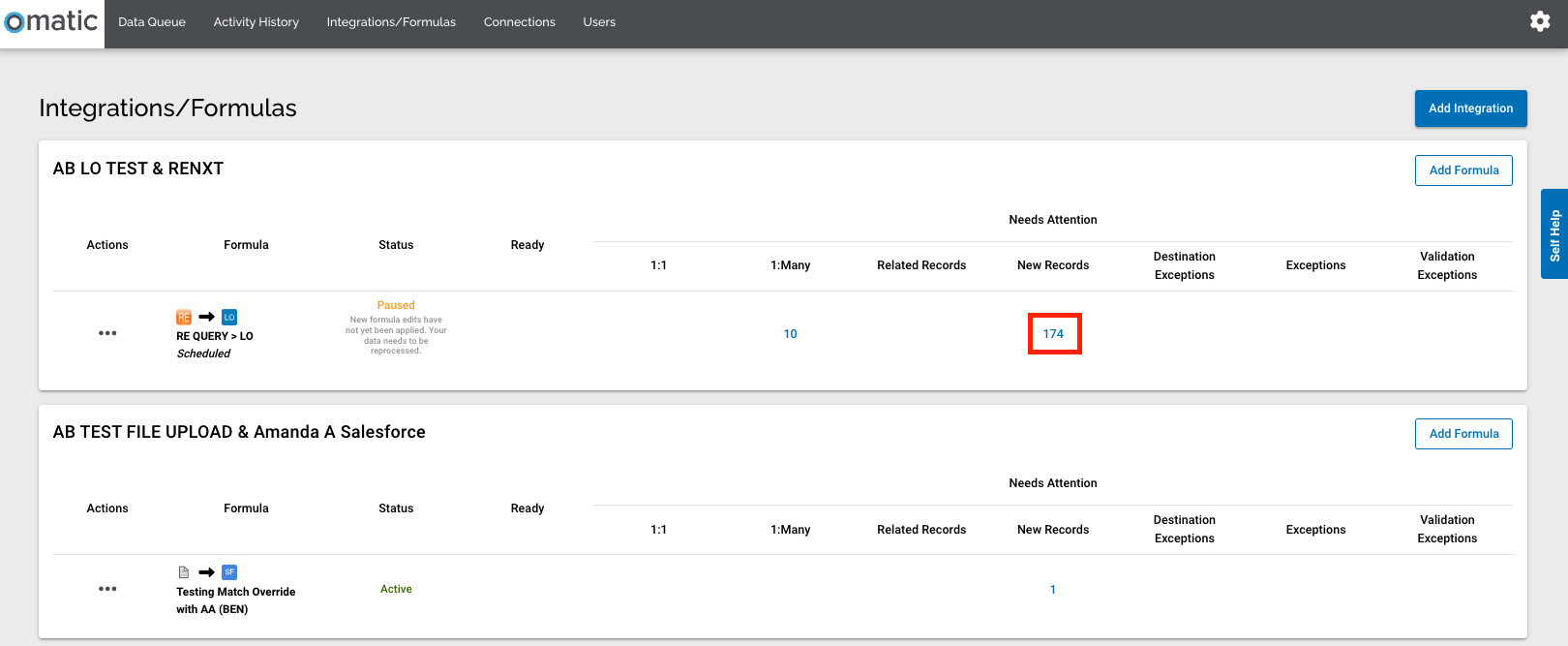This screenshot has width=1568, height=646.
Task: Open the 174 New Records link
Action: (x=1053, y=334)
